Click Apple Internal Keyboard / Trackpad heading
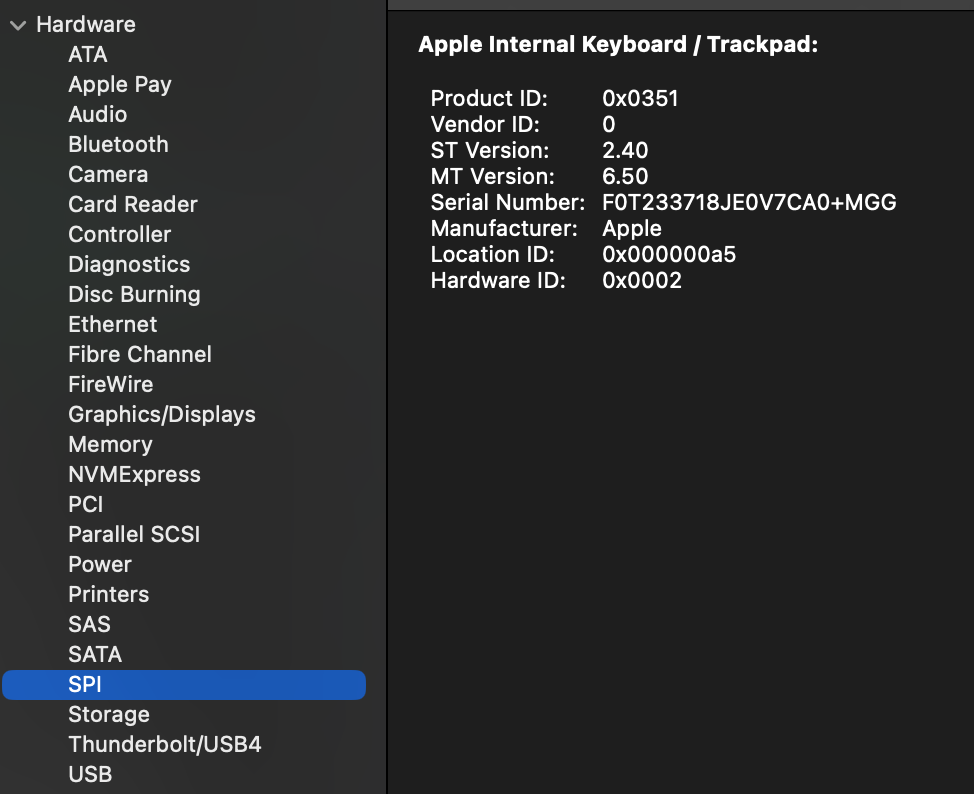The image size is (974, 794). [617, 45]
